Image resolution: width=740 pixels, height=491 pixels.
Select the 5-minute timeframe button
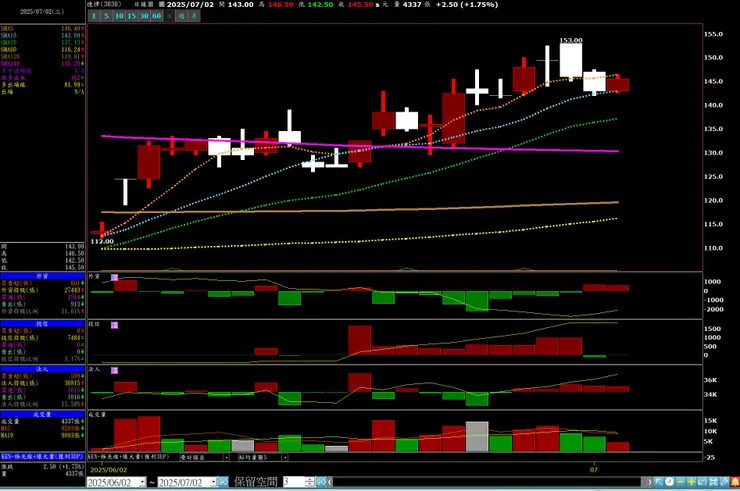click(107, 16)
